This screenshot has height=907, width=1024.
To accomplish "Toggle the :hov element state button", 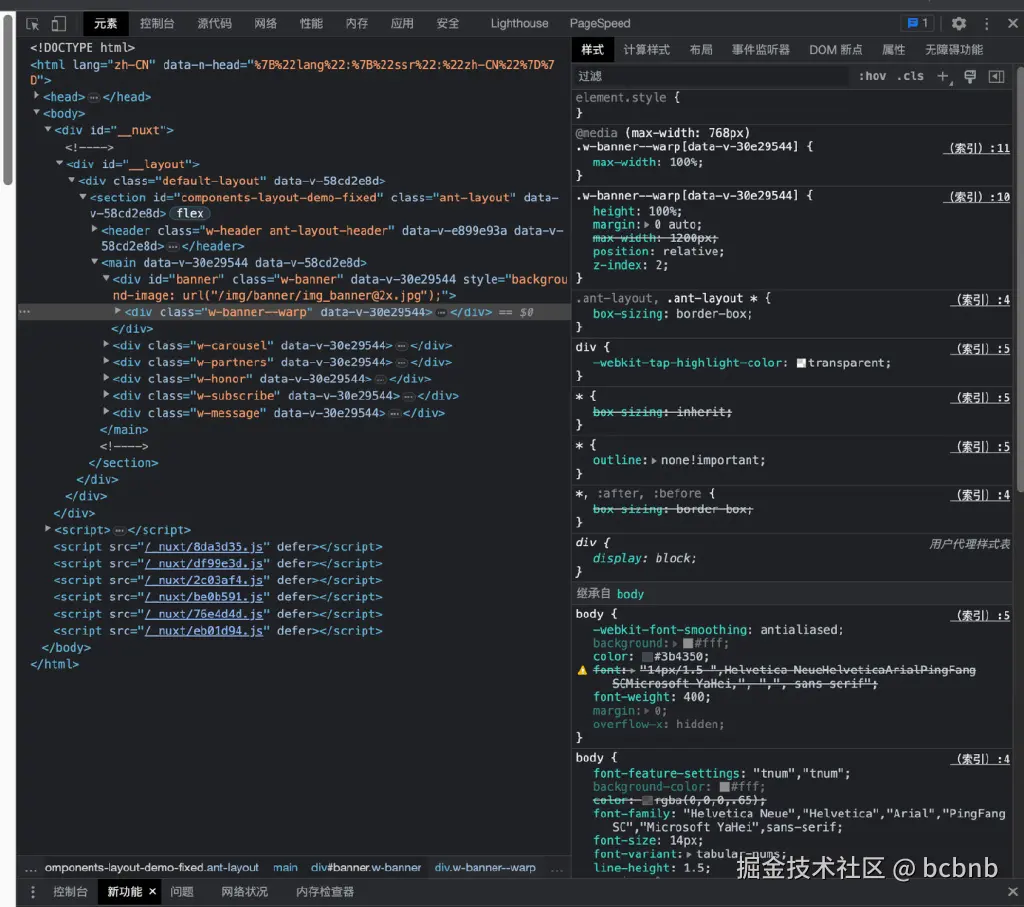I will tap(872, 76).
